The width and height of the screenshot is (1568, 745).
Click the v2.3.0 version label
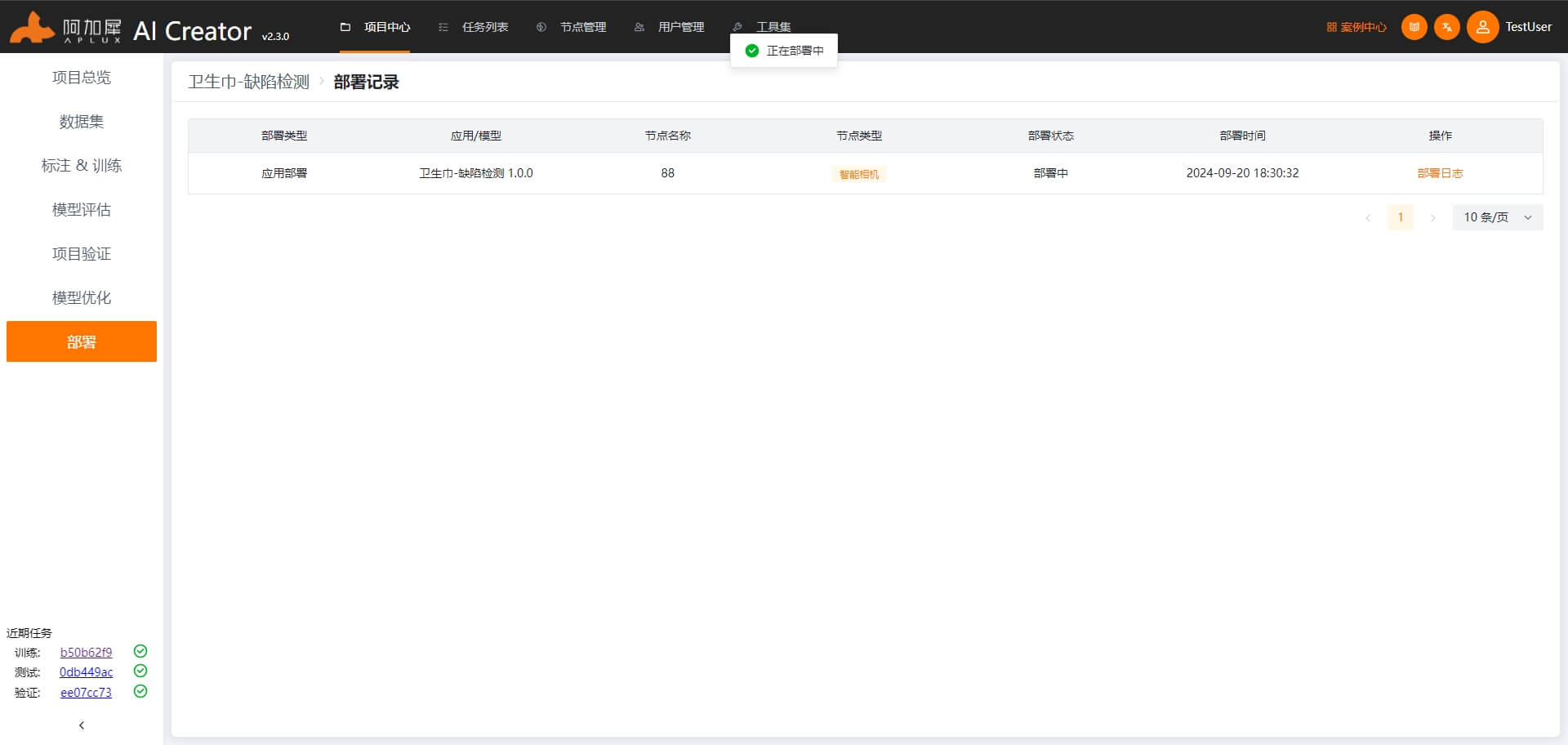pos(275,37)
